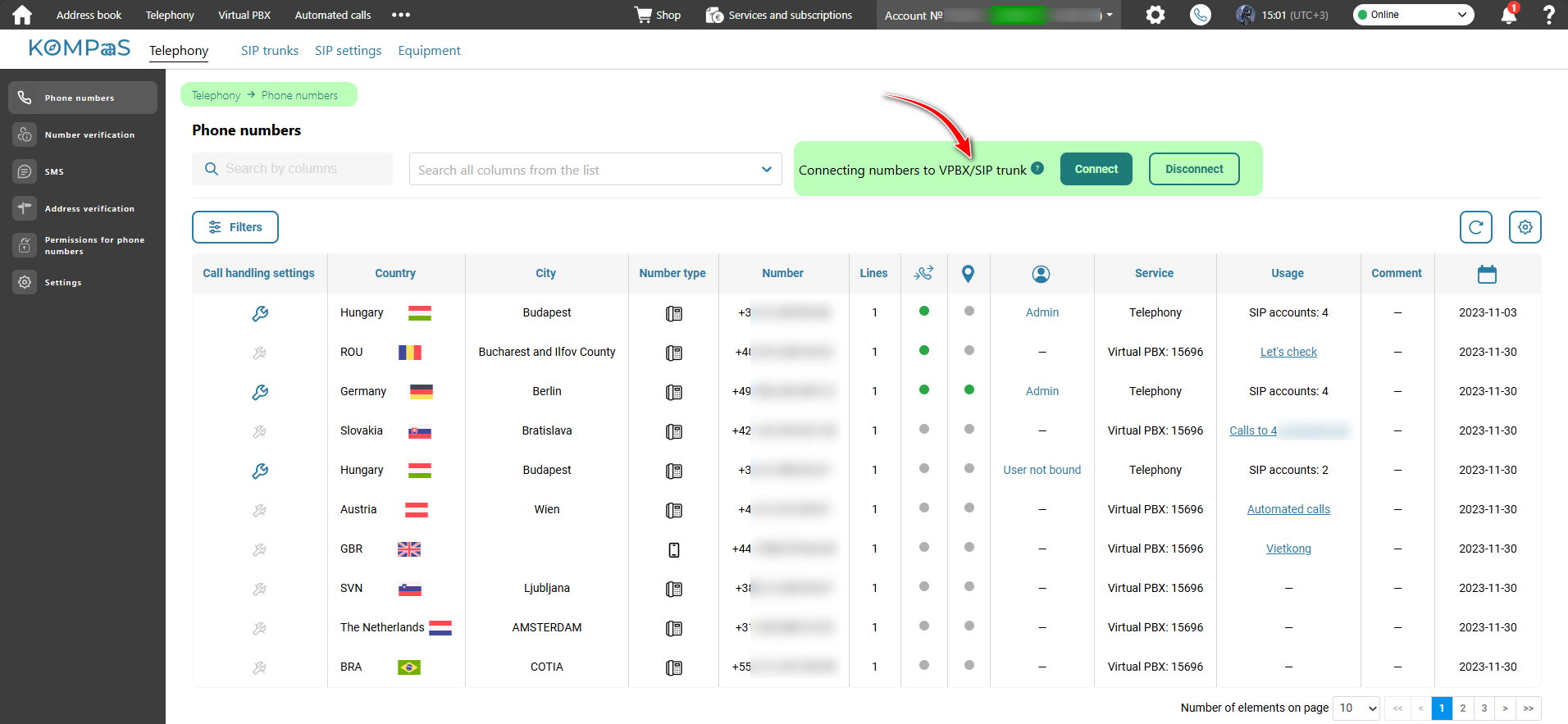1568x724 pixels.
Task: Go to the last page of results
Action: (x=1528, y=708)
